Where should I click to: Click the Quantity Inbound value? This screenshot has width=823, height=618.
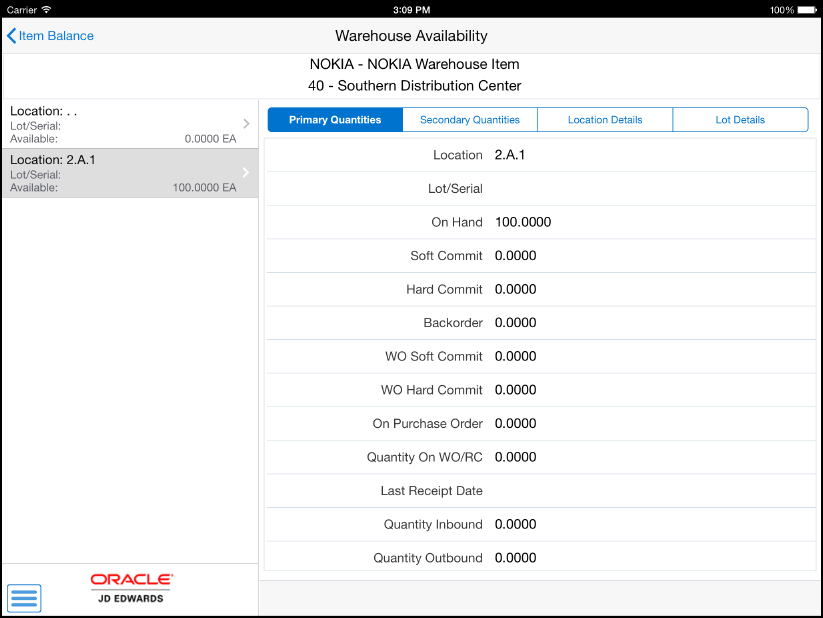pos(515,524)
